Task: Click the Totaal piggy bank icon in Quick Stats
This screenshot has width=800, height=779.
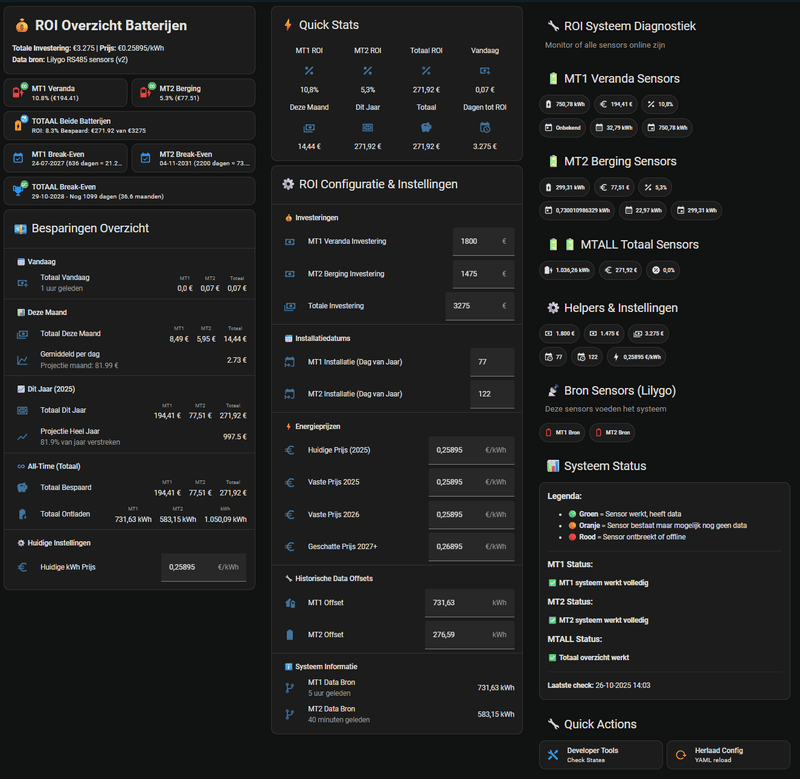Action: click(427, 128)
